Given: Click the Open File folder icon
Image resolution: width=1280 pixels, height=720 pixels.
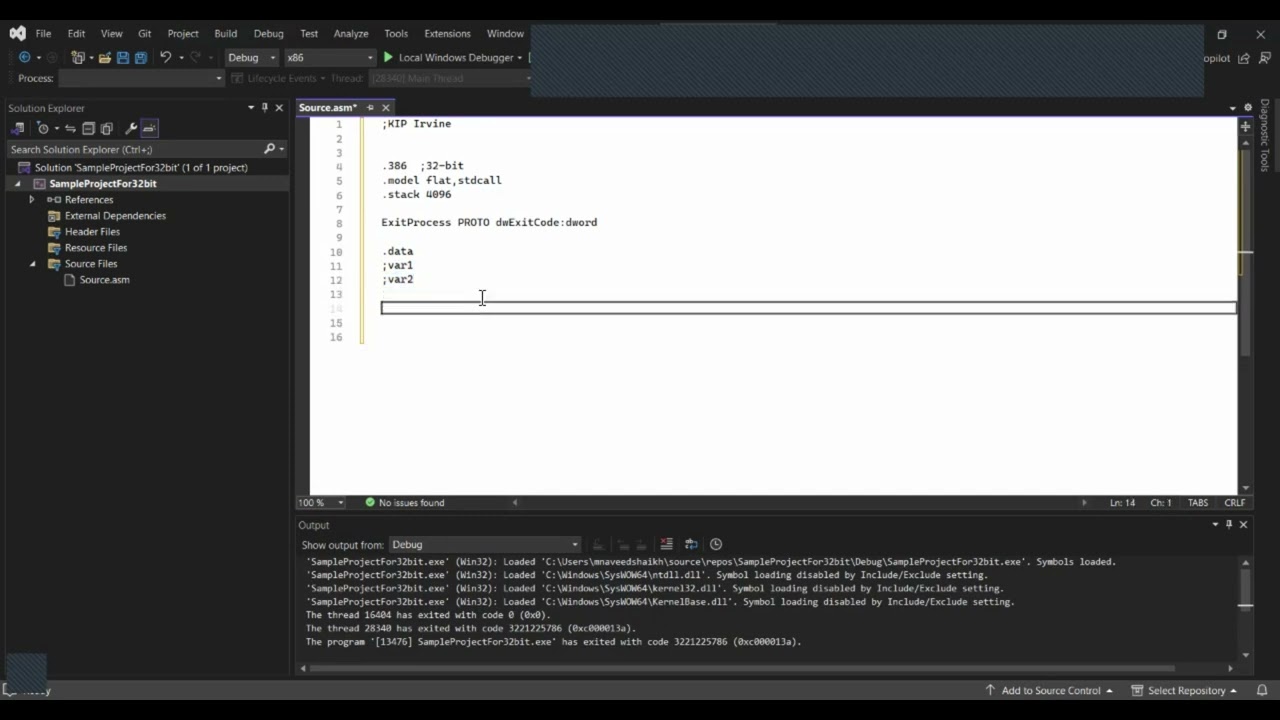Looking at the screenshot, I should click(x=104, y=58).
